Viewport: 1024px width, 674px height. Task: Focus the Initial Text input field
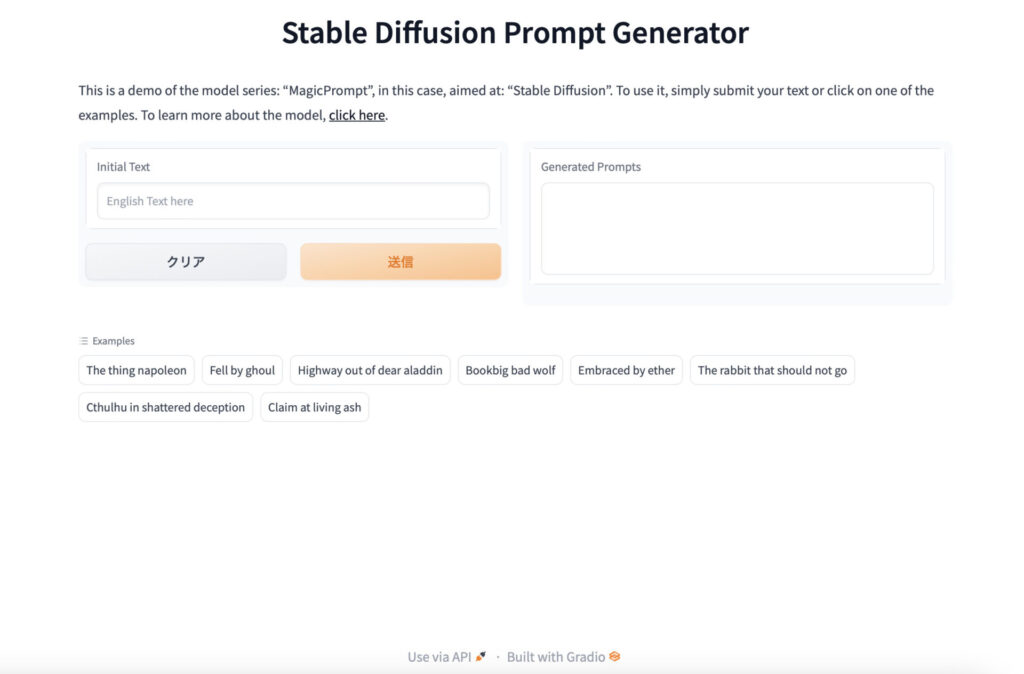293,201
